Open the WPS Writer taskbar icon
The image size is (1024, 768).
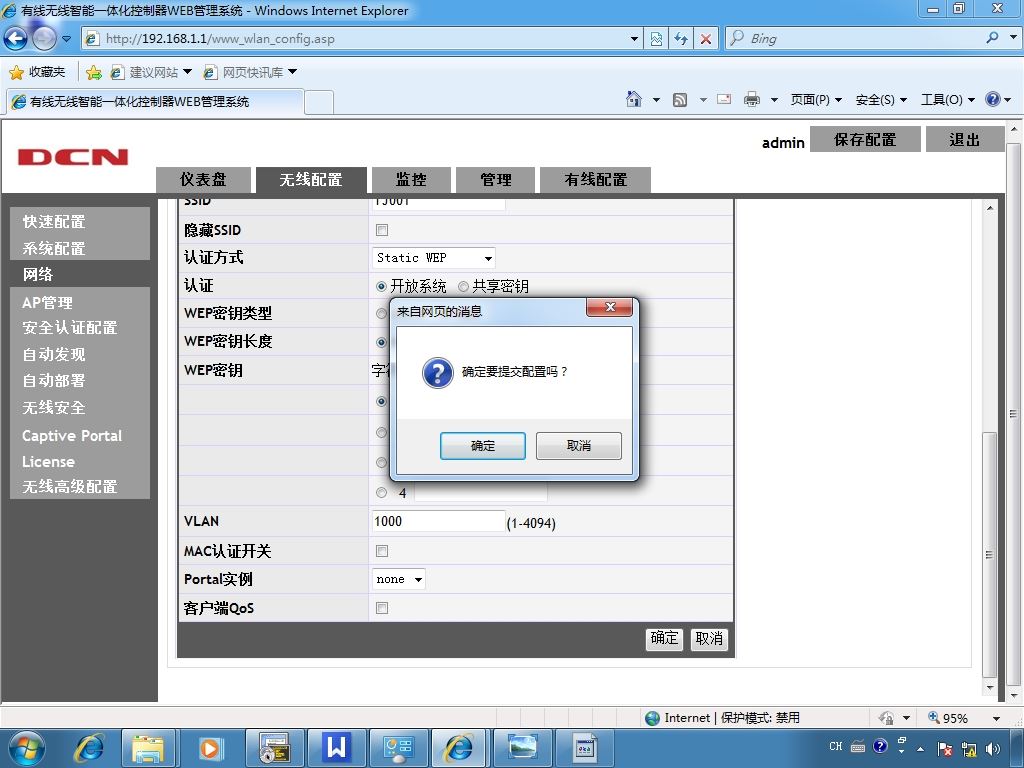(x=336, y=748)
